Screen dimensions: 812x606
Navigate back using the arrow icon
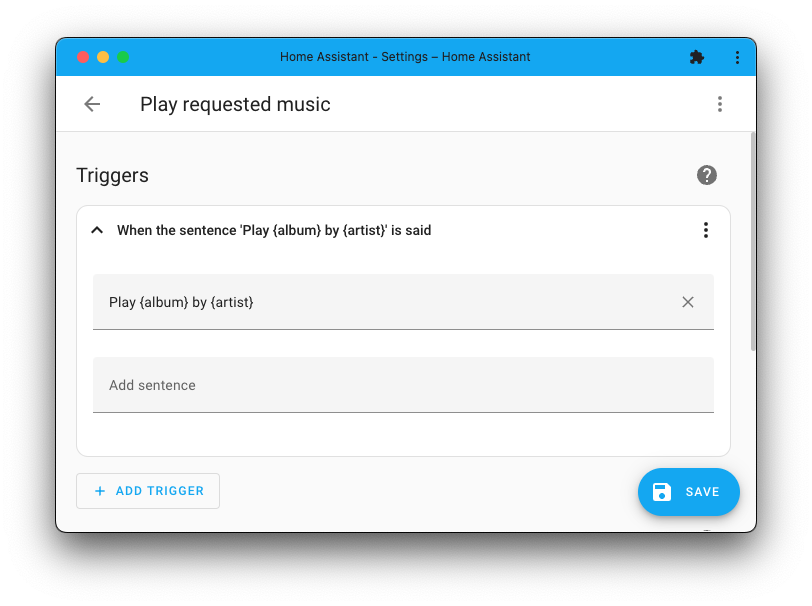pyautogui.click(x=91, y=104)
